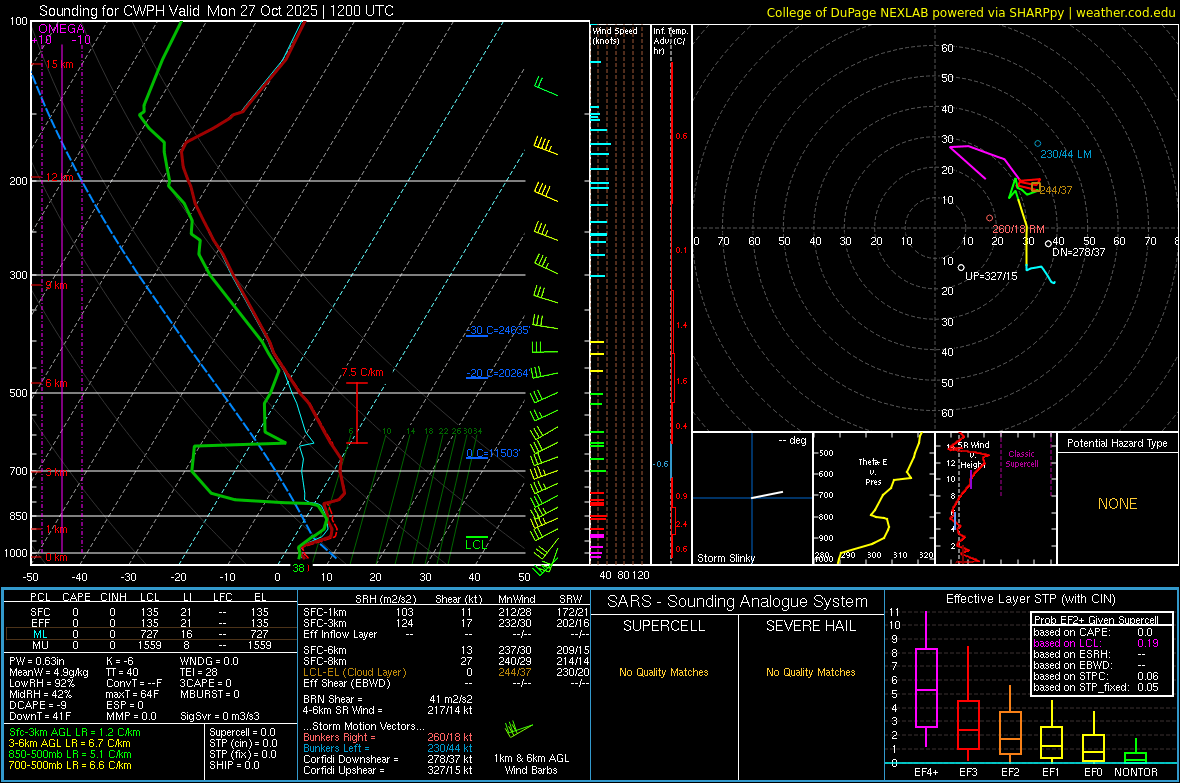Image resolution: width=1180 pixels, height=783 pixels.
Task: Click the 0 C=11503' freezing level label
Action: (x=493, y=452)
